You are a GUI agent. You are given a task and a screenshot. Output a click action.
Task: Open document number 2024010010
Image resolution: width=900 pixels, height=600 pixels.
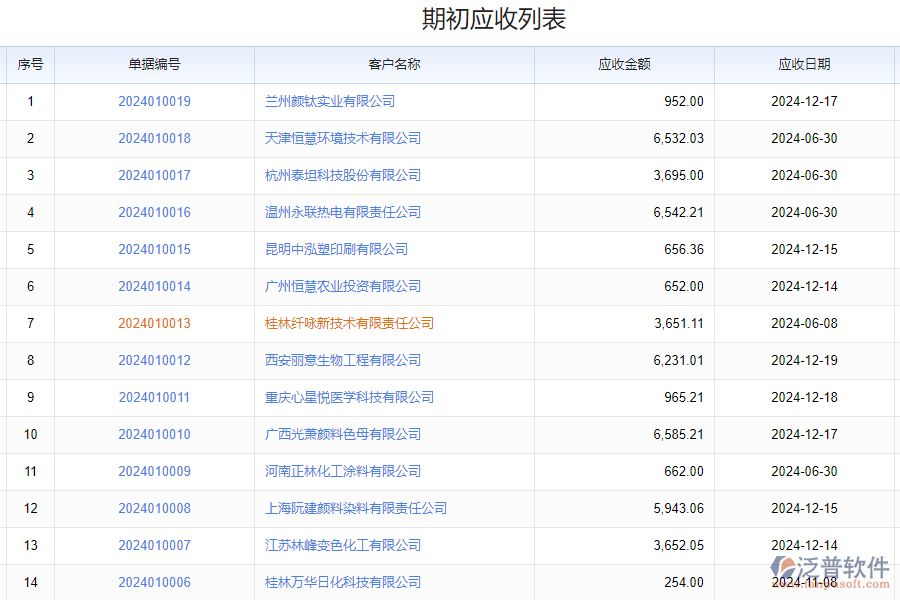click(x=153, y=434)
